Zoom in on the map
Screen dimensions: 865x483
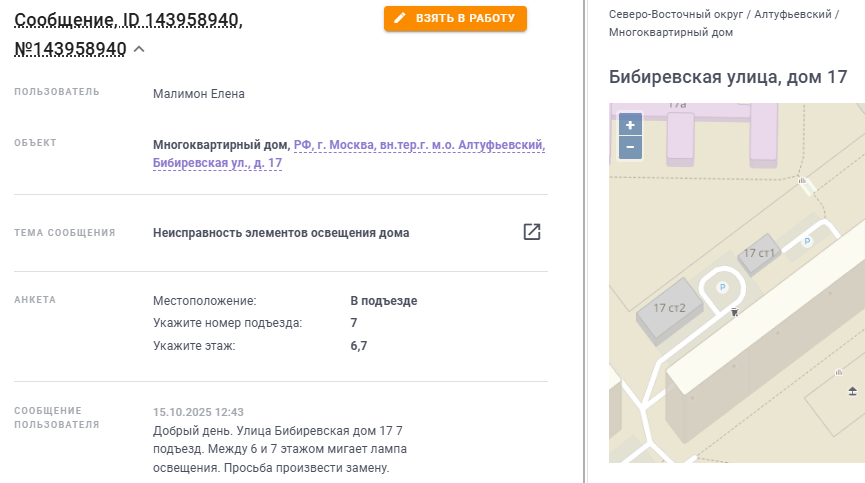tap(630, 126)
